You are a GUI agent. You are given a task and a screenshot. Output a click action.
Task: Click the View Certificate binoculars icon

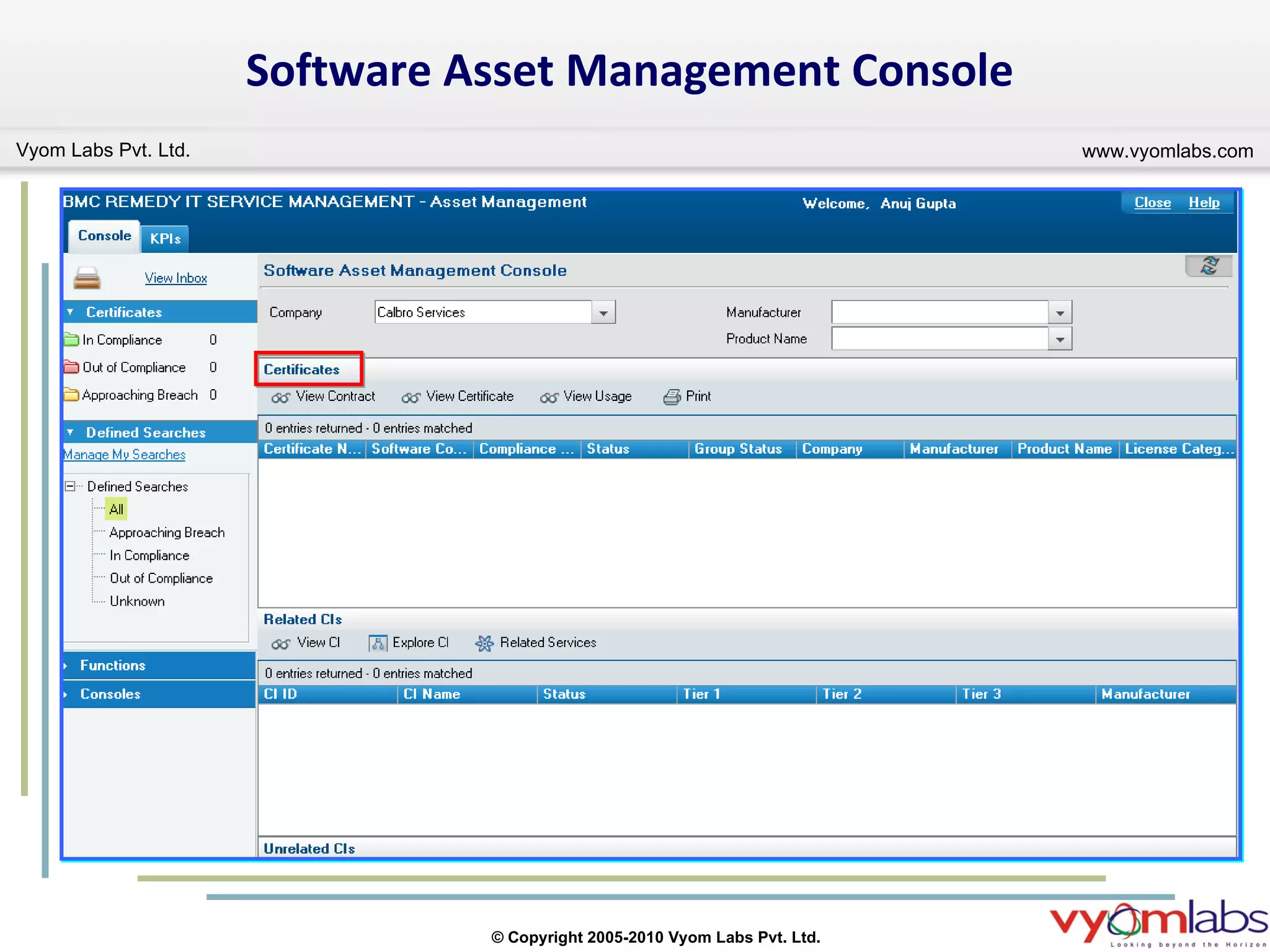tap(411, 397)
